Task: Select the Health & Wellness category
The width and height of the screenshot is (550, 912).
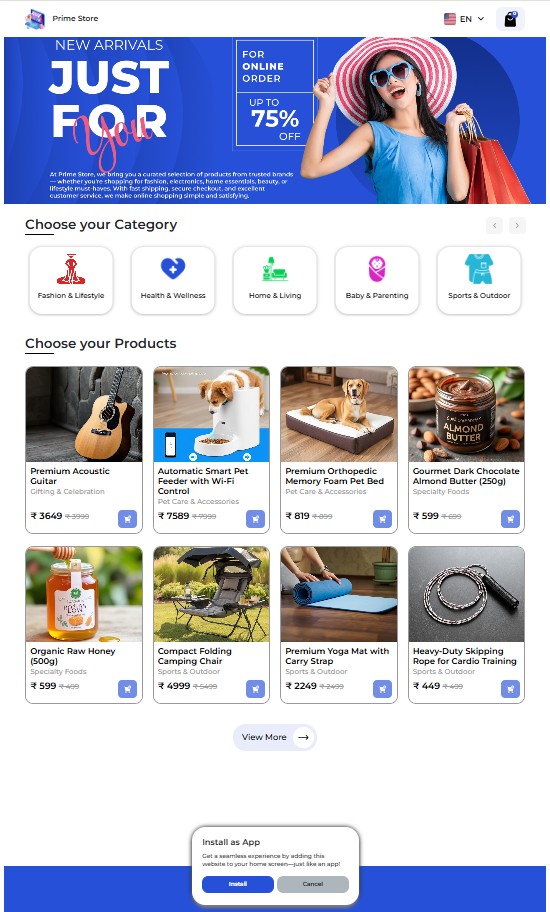Action: pyautogui.click(x=173, y=280)
